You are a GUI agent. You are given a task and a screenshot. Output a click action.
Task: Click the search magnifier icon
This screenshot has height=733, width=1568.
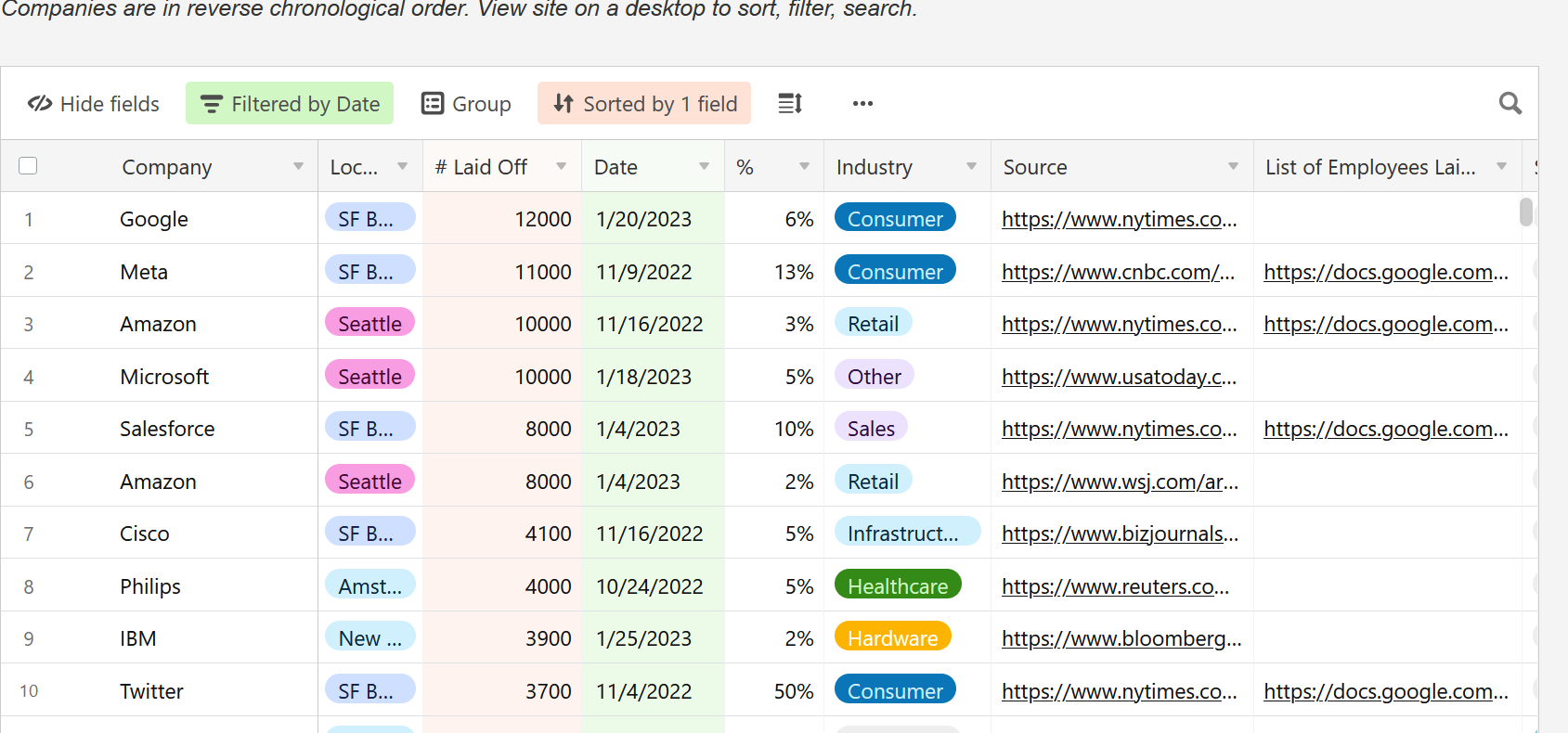point(1510,103)
